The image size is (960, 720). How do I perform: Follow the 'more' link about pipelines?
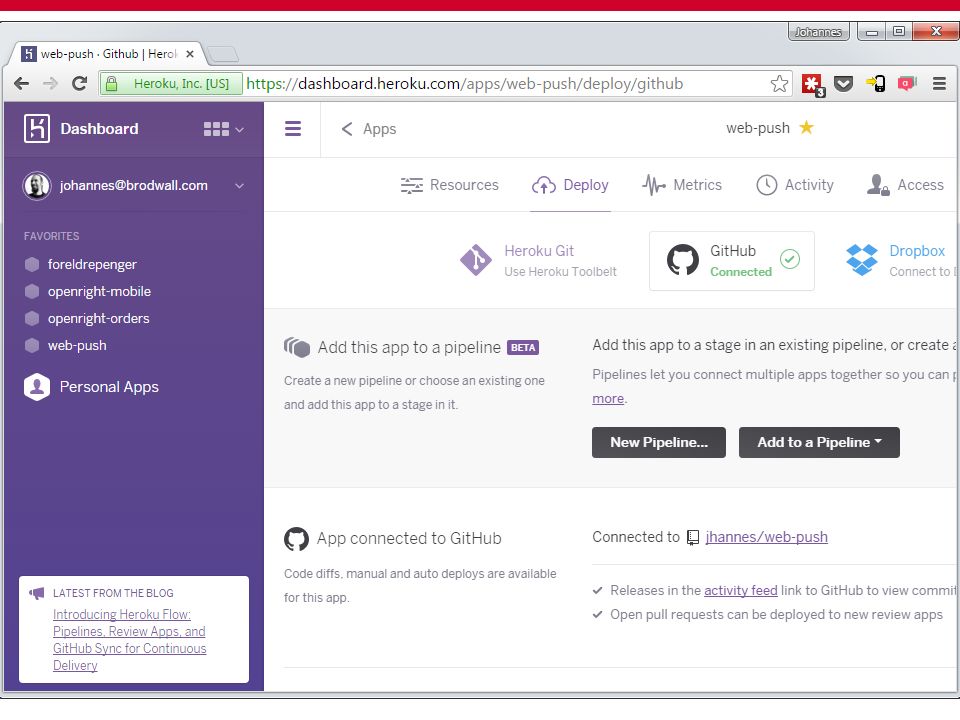[x=608, y=399]
